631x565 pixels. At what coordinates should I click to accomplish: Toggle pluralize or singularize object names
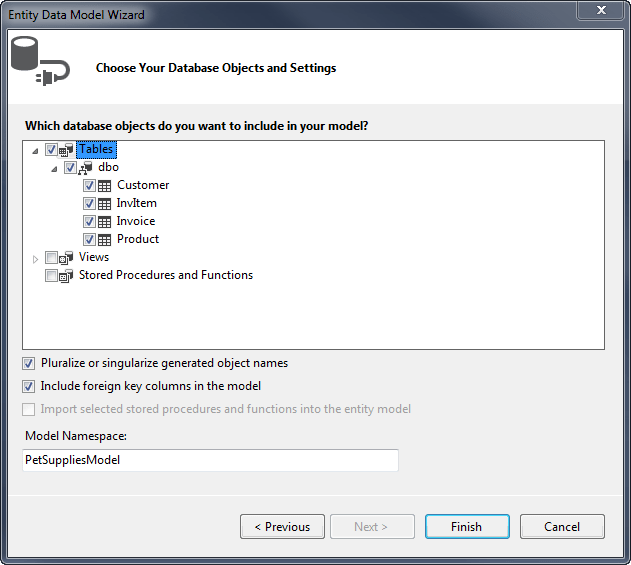(x=29, y=364)
